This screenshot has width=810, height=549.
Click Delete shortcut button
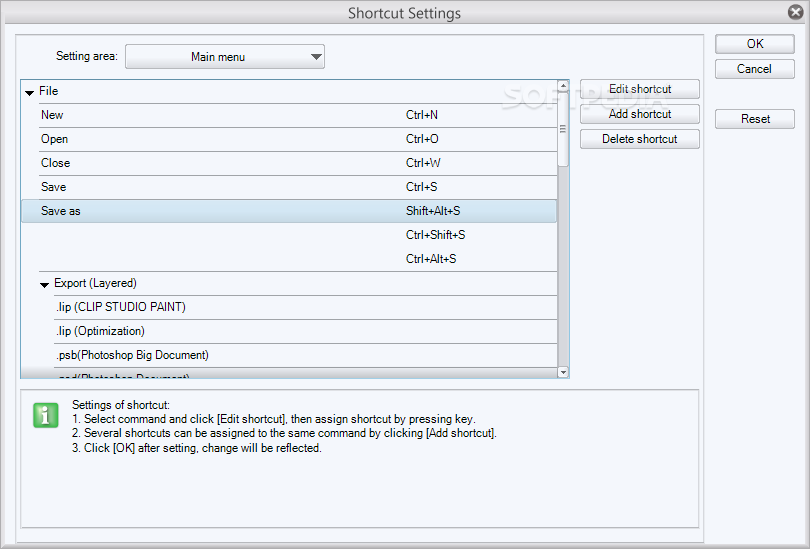click(640, 139)
